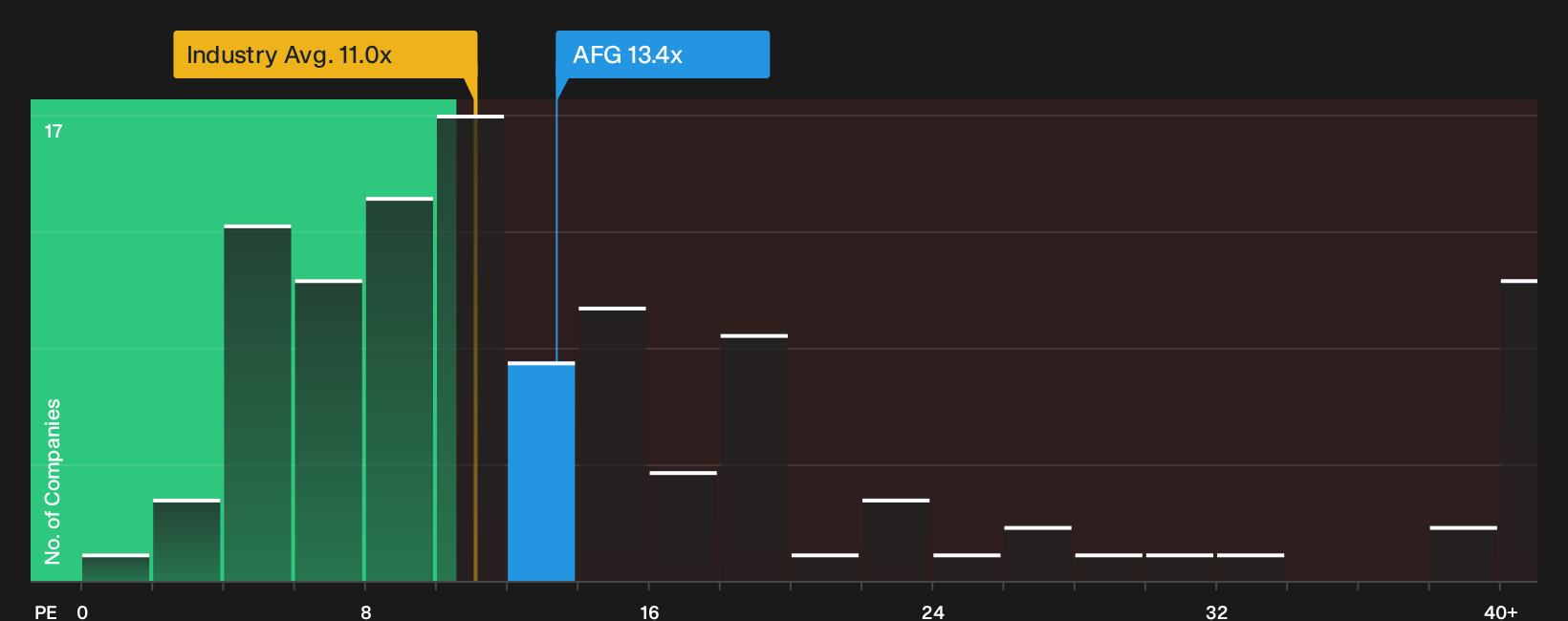Select the blue AFG histogram bar
1568x621 pixels.
[541, 472]
